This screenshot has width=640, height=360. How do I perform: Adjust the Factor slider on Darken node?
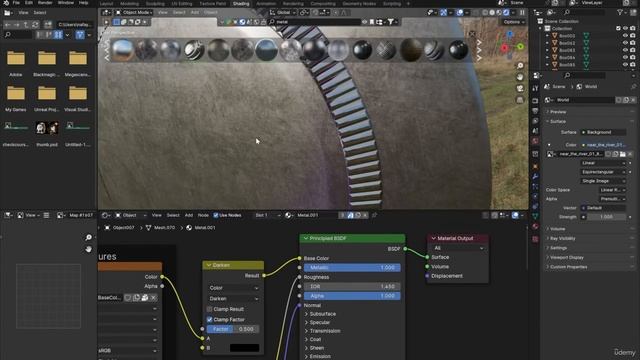point(233,329)
